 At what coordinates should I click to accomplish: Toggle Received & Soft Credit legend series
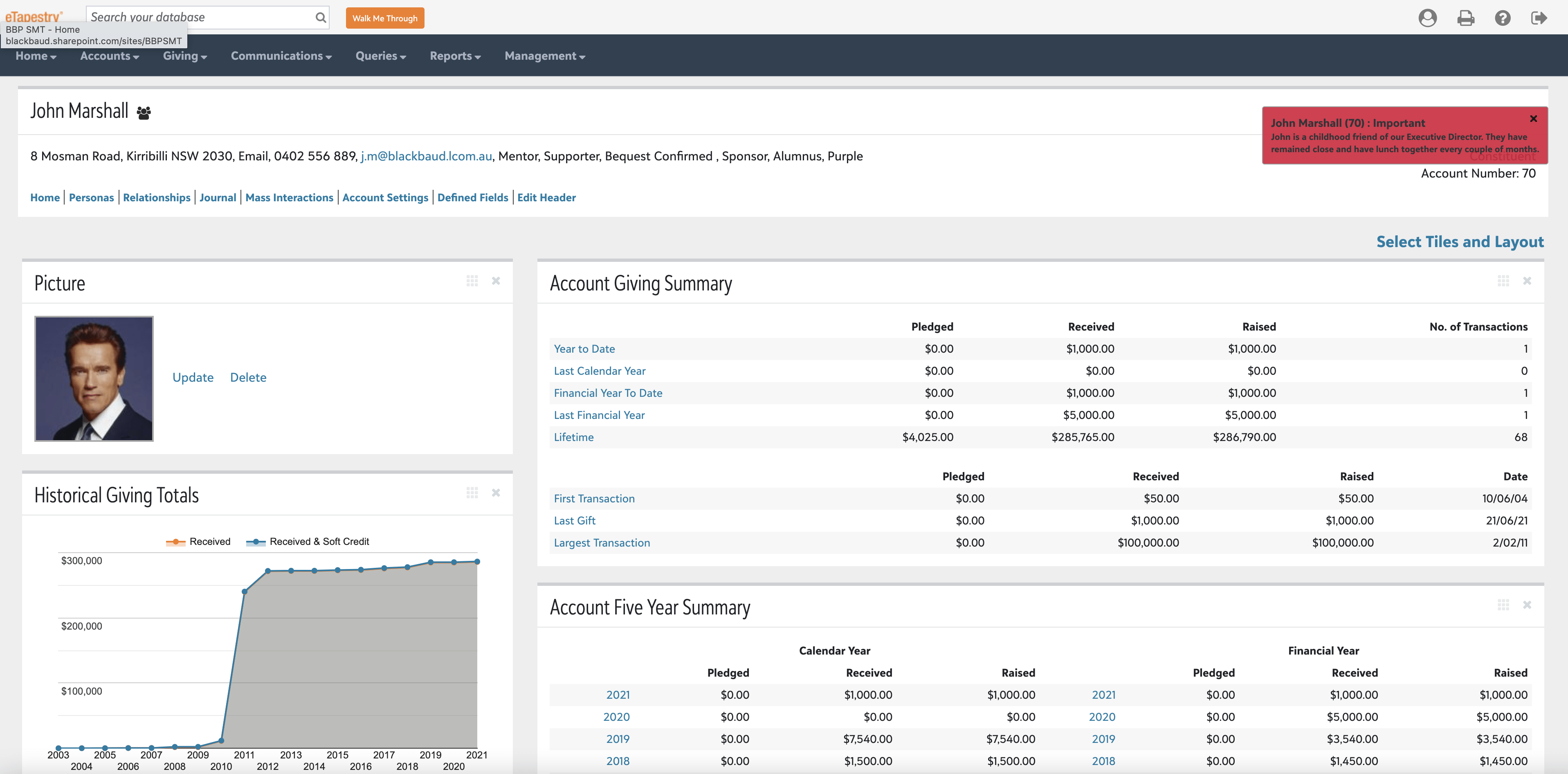(x=308, y=541)
